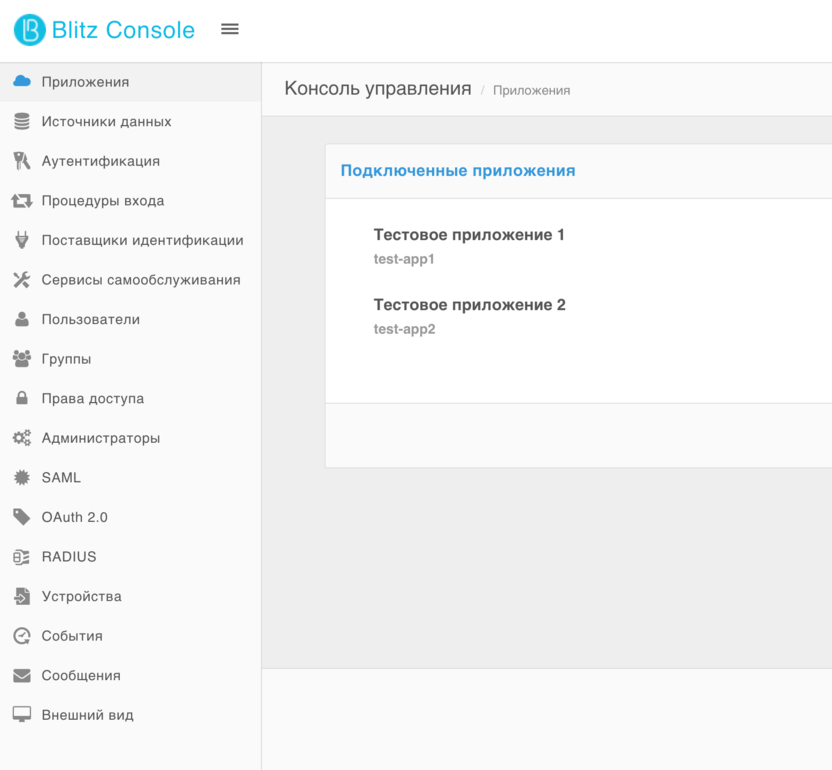Viewport: 832px width, 770px height.
Task: Select Процедуры входа in sidebar
Action: [x=131, y=201]
